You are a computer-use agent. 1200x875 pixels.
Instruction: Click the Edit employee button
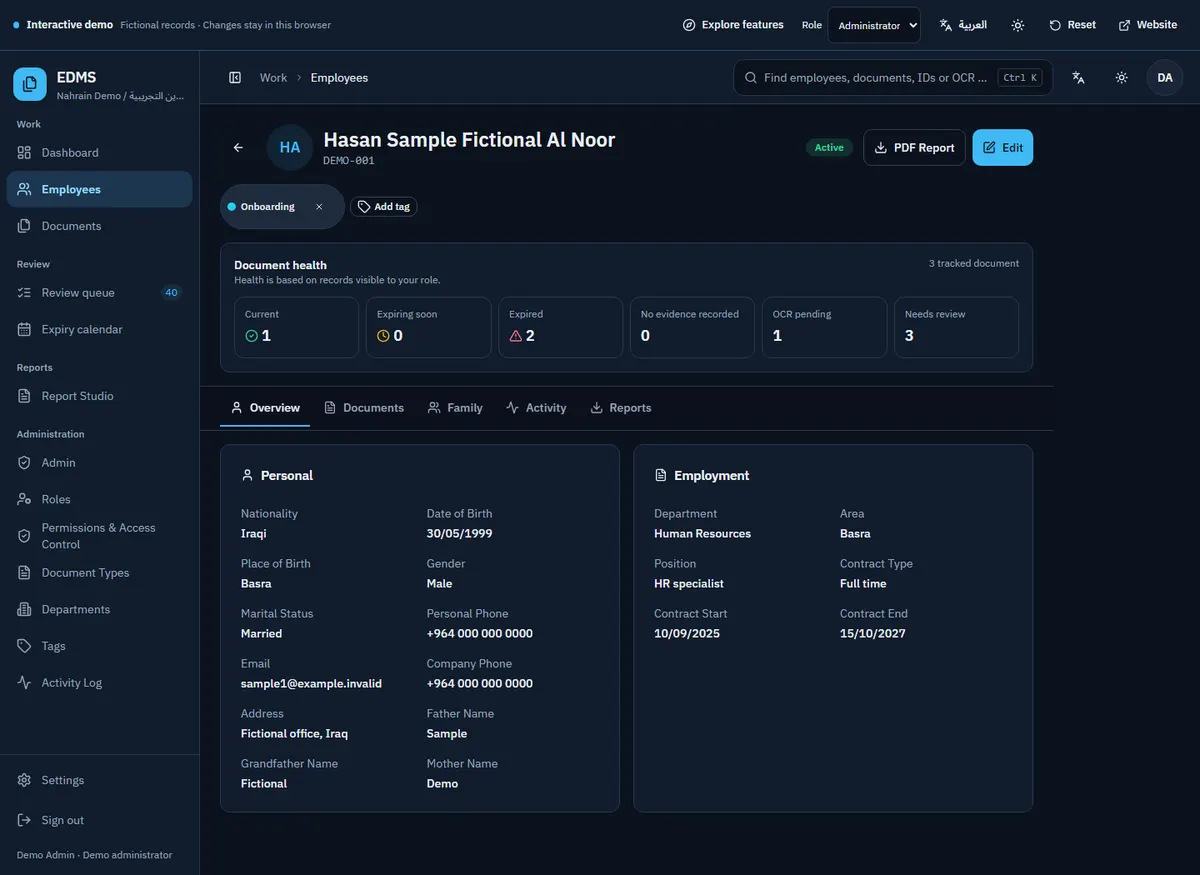[x=1003, y=148]
